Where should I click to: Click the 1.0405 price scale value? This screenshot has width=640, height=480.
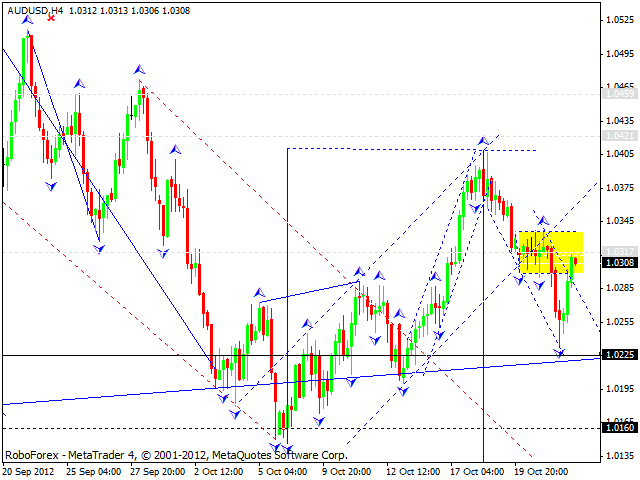coord(620,154)
